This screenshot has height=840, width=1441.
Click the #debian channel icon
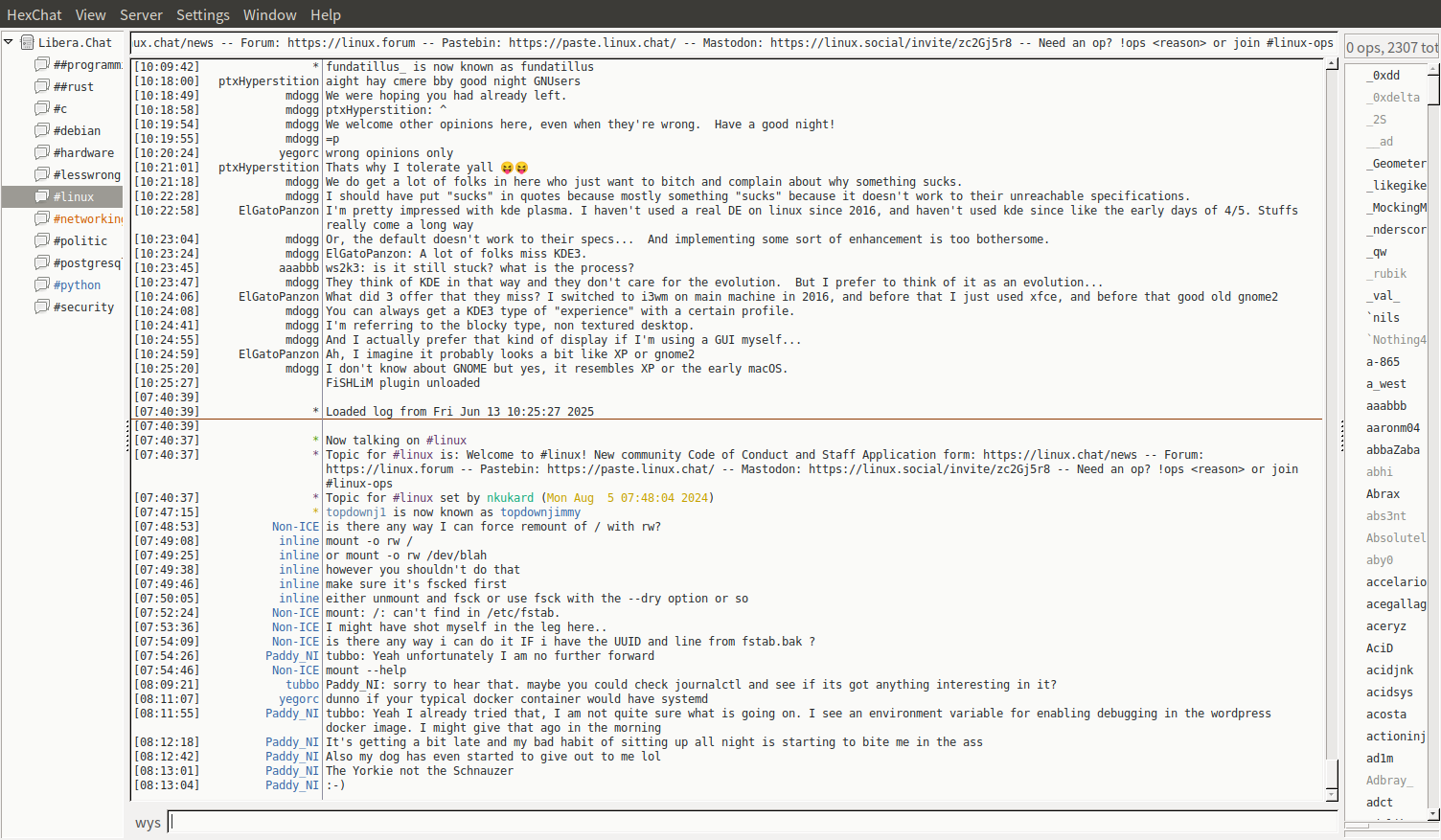[42, 130]
